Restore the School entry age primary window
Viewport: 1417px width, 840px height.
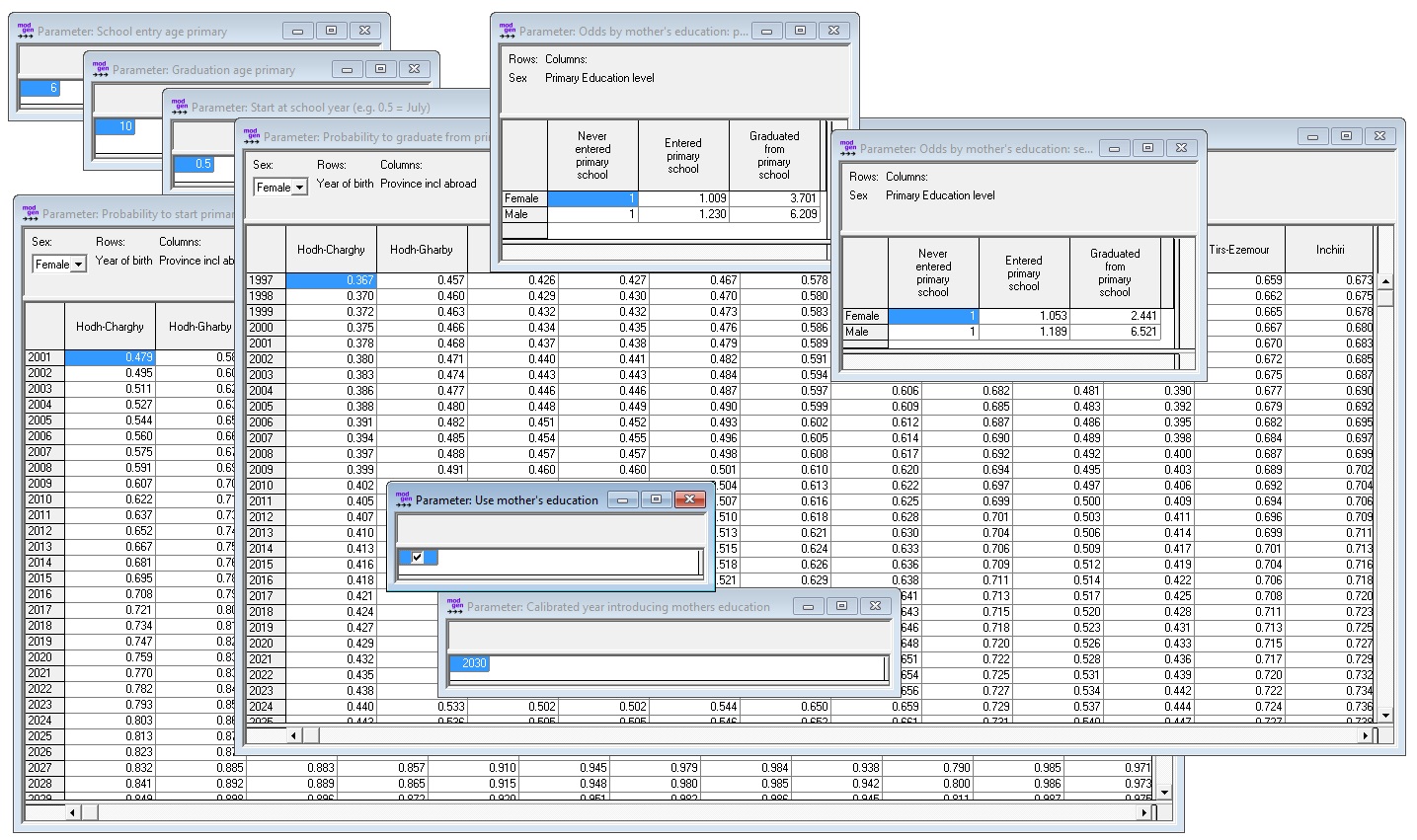331,31
